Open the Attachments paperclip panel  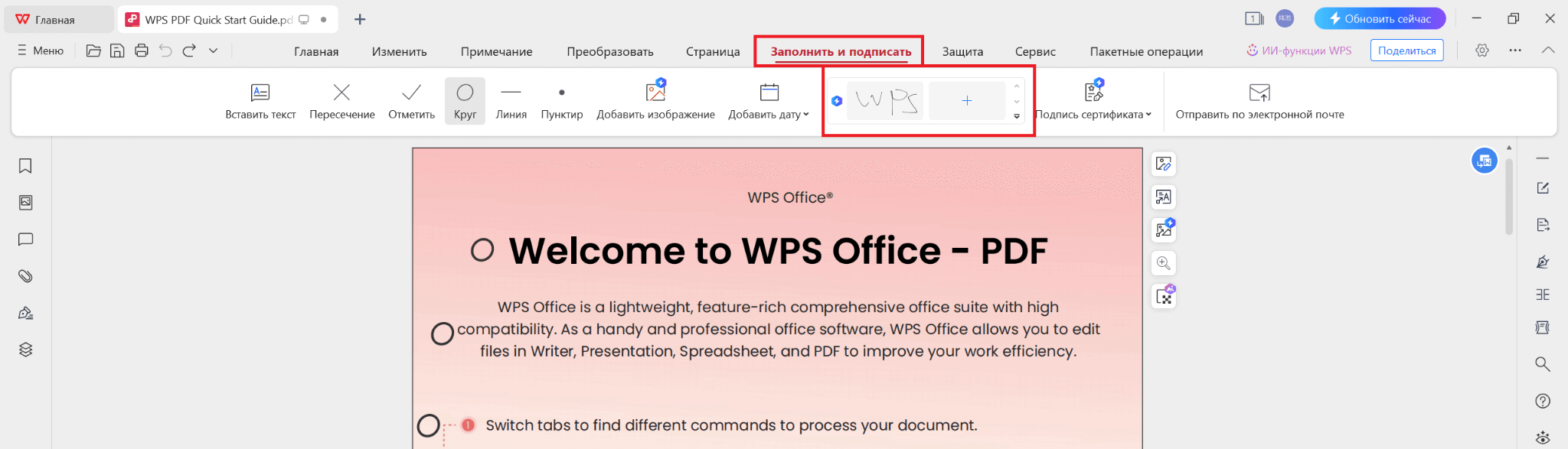coord(25,276)
